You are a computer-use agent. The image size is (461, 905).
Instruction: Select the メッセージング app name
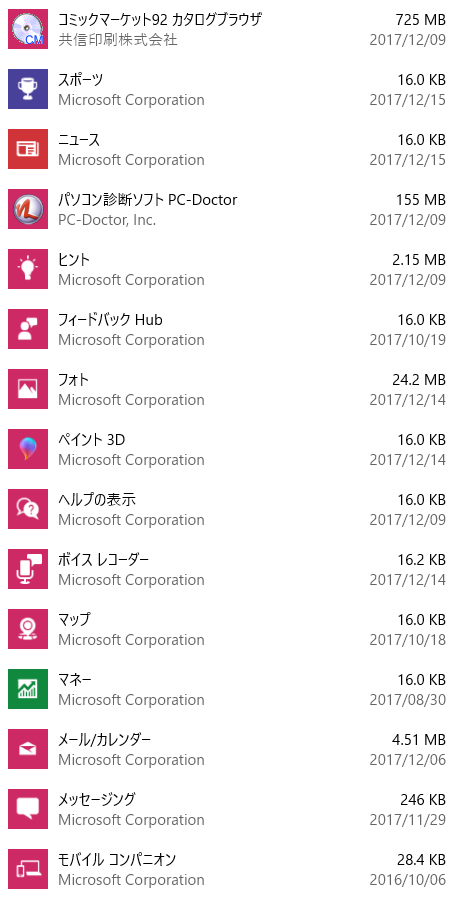97,799
